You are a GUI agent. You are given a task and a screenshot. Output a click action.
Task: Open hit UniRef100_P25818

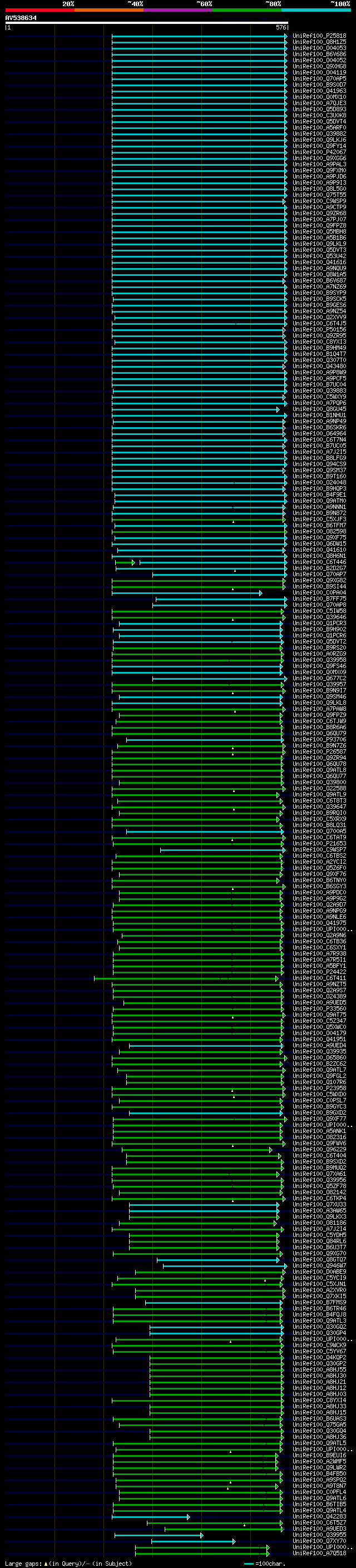click(319, 36)
